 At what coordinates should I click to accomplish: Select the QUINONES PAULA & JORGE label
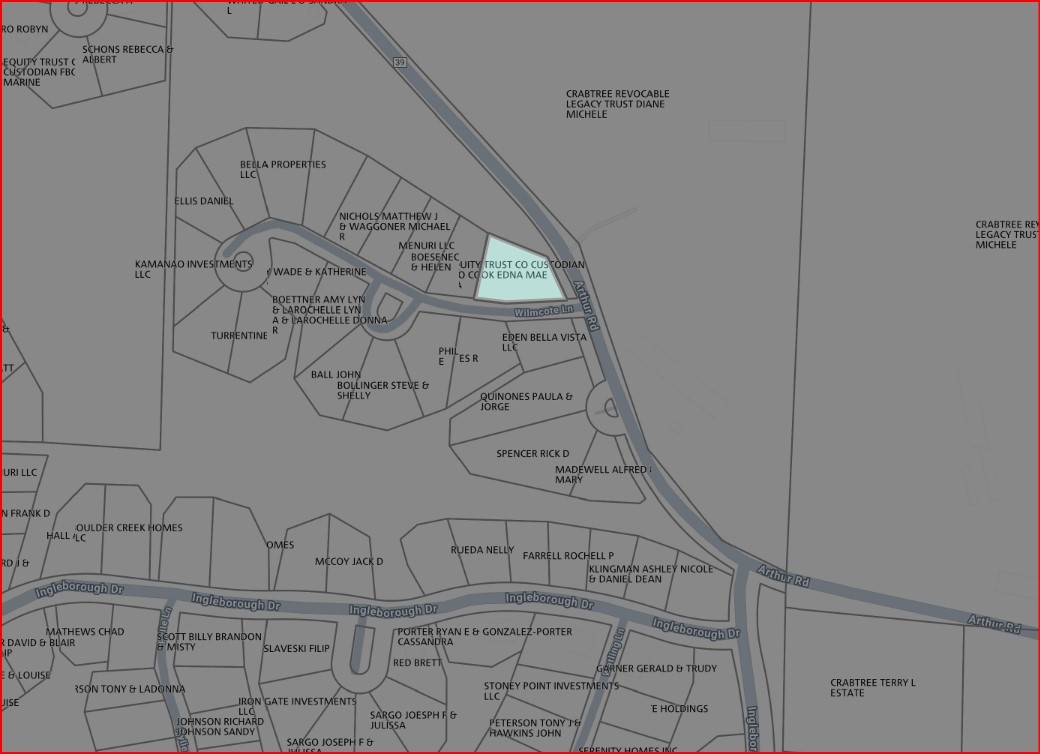click(x=526, y=401)
